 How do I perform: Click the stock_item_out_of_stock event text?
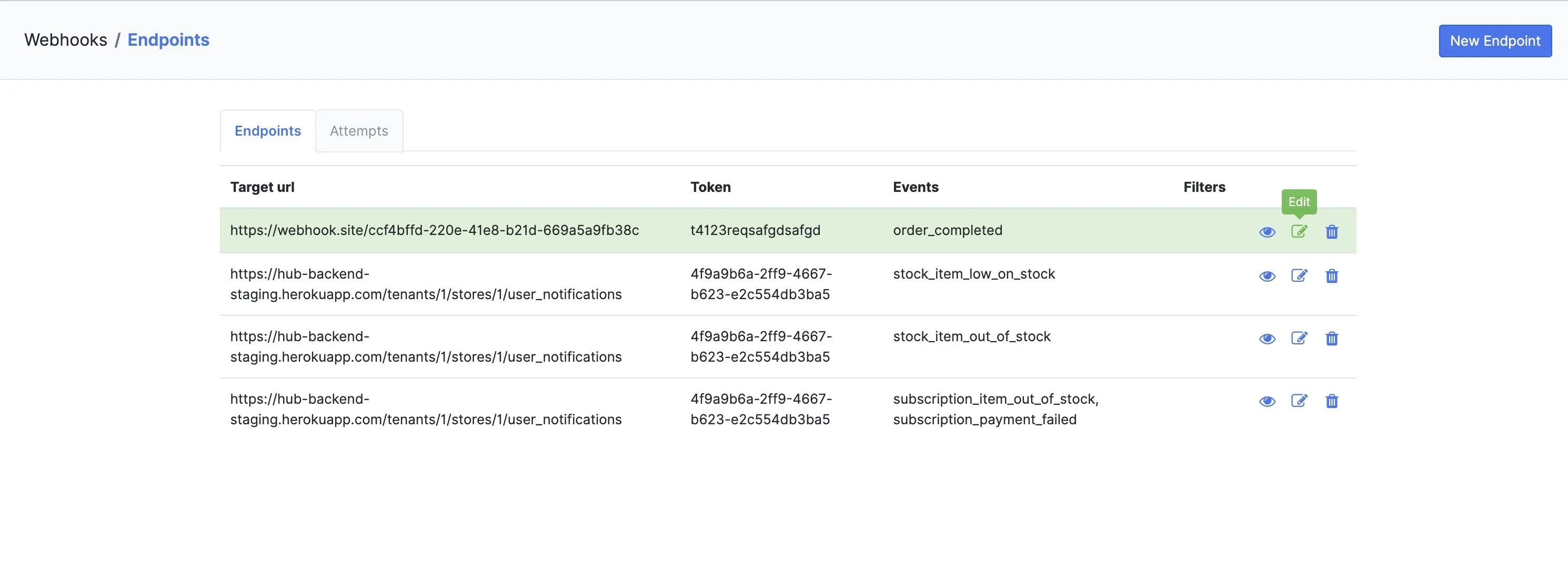click(x=972, y=337)
